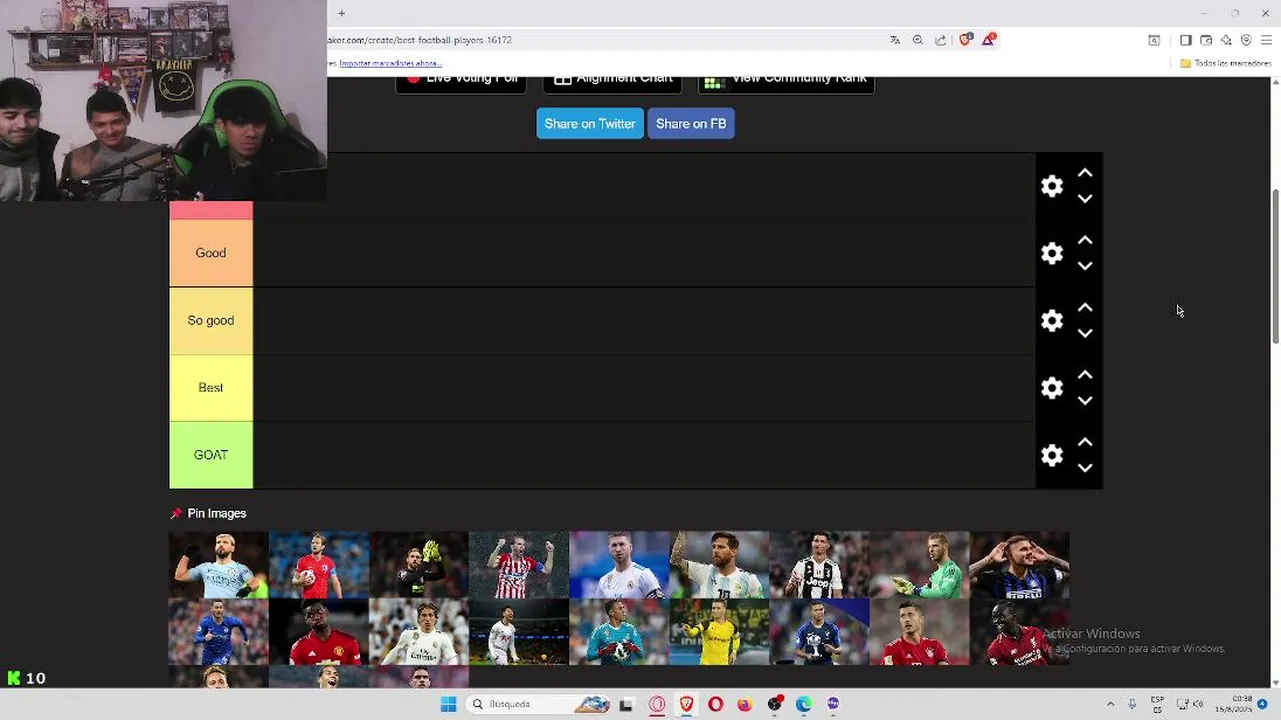Screen dimensions: 1281x720
Task: Open Brave Shields lion icon
Action: (x=965, y=40)
